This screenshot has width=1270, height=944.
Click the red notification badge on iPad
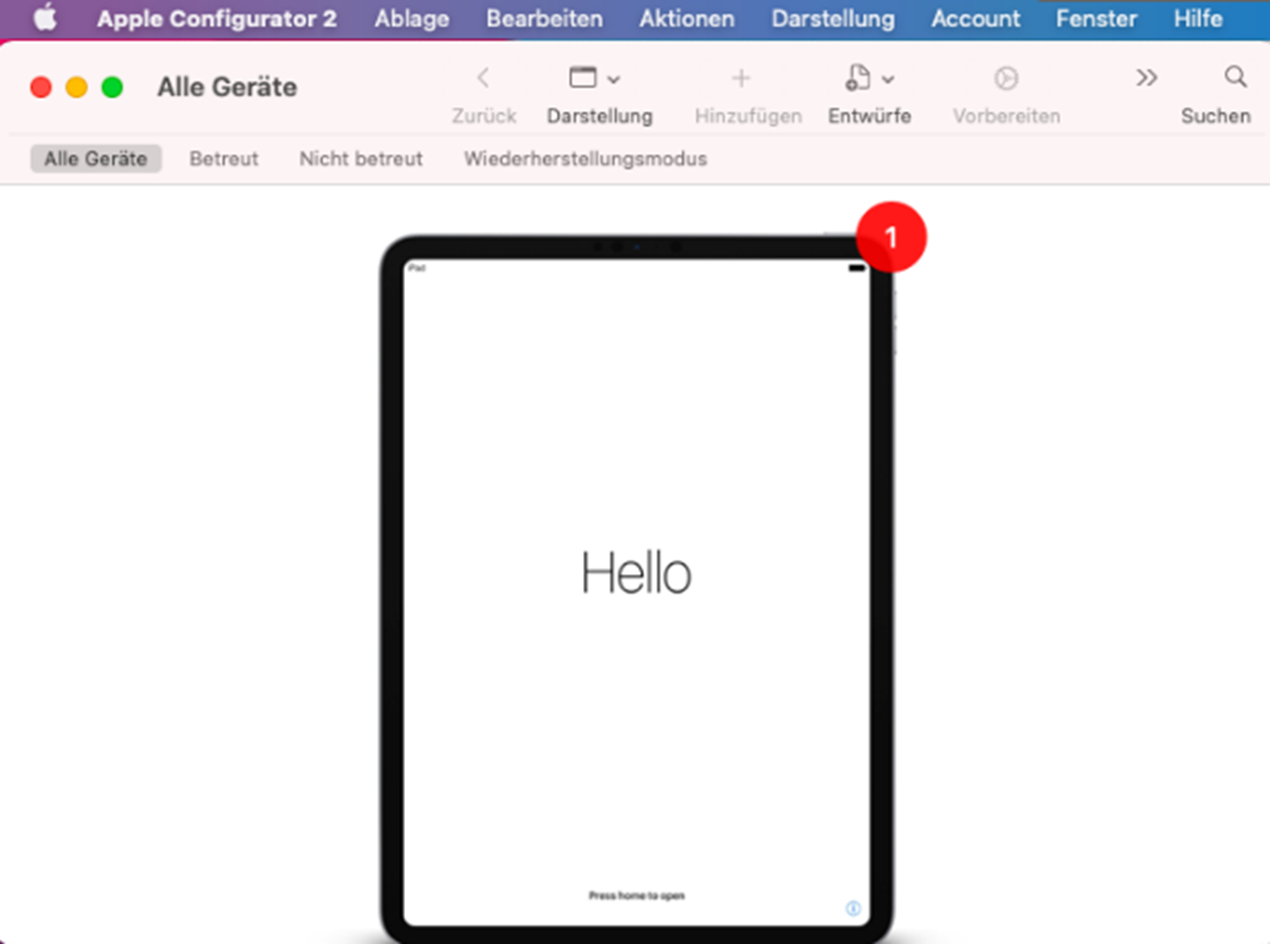pos(891,237)
